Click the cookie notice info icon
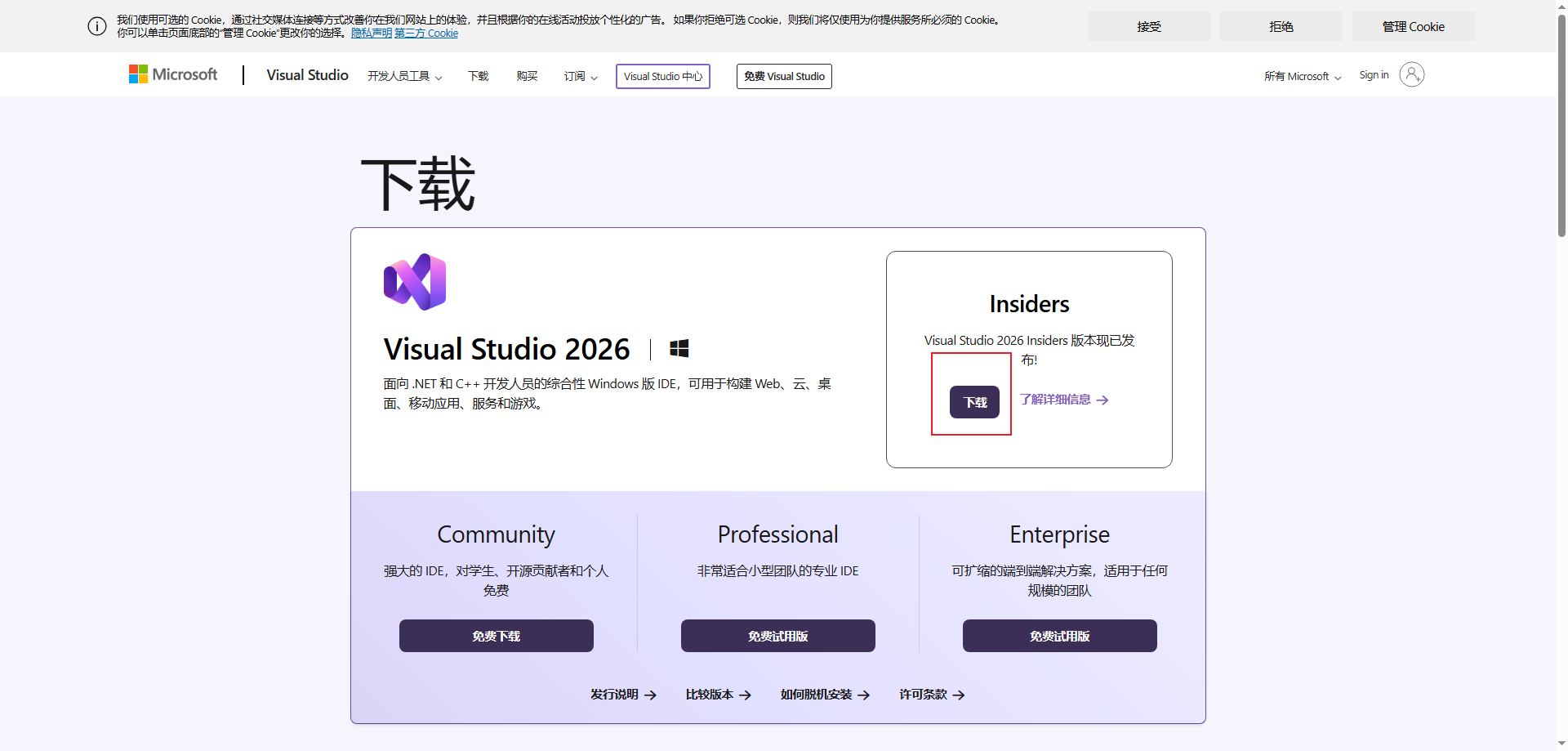This screenshot has width=1568, height=751. tap(97, 26)
